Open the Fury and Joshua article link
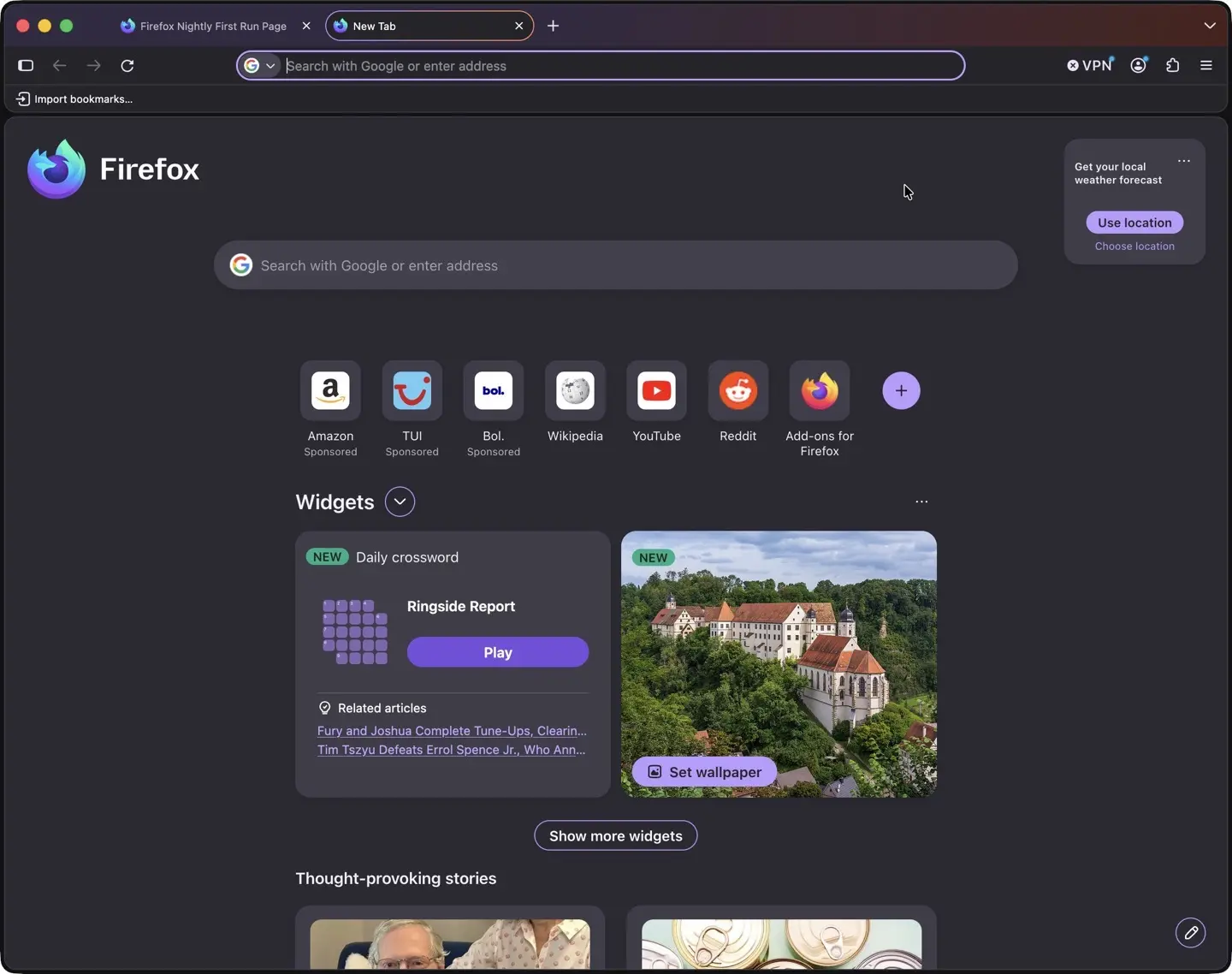1232x974 pixels. 452,731
